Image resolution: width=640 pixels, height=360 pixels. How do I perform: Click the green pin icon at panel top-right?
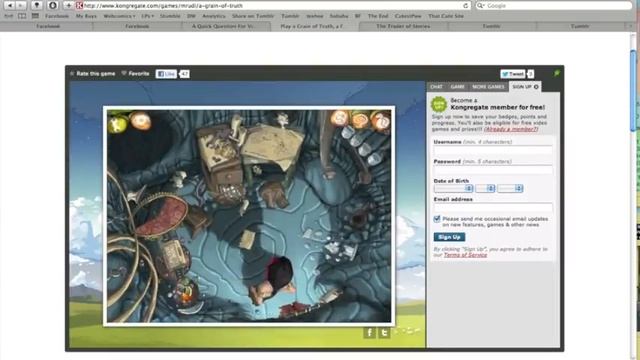[x=557, y=73]
